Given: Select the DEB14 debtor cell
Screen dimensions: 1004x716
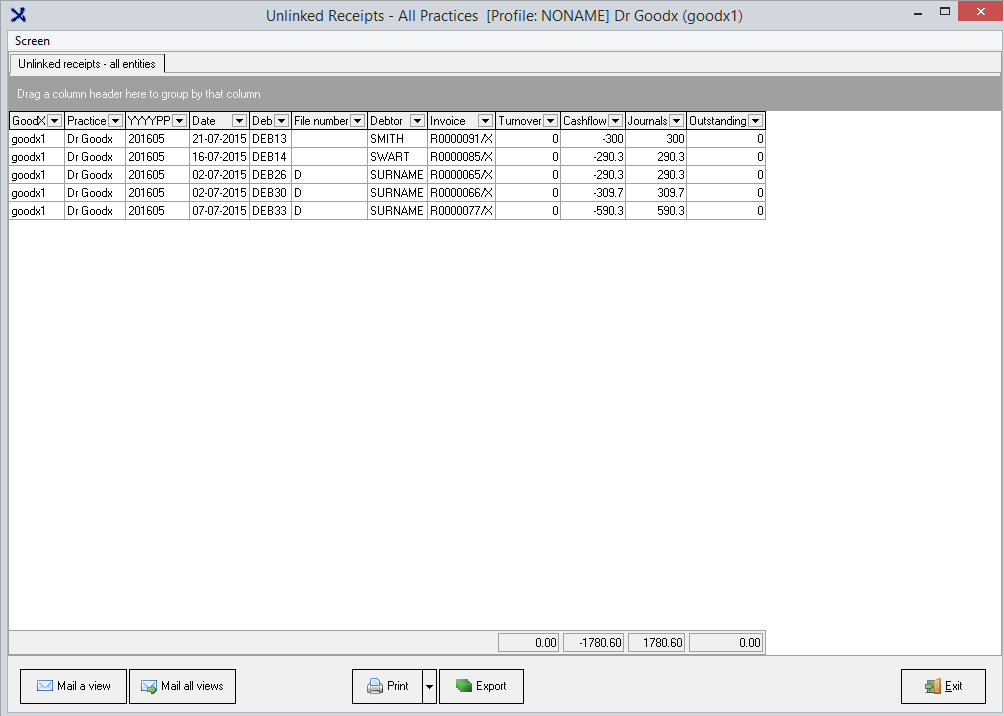Looking at the screenshot, I should pos(270,157).
